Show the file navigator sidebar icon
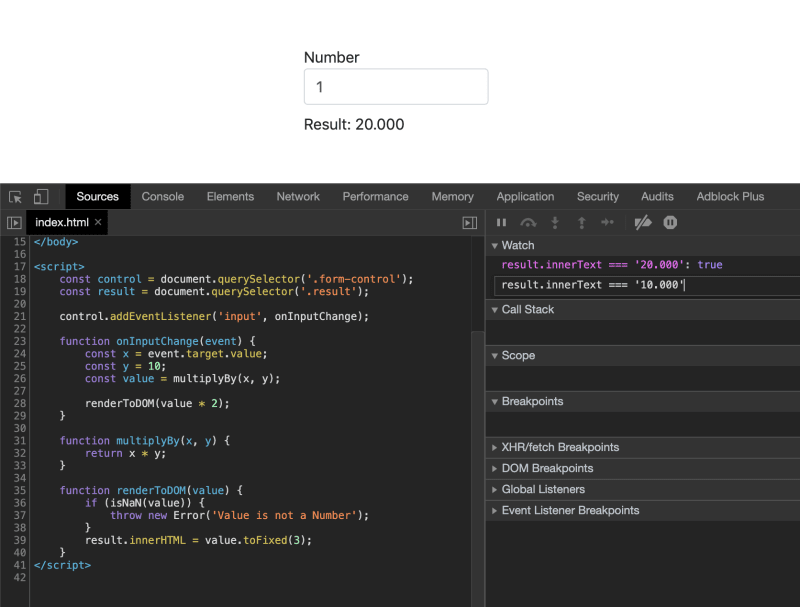The width and height of the screenshot is (800, 607). pyautogui.click(x=14, y=223)
